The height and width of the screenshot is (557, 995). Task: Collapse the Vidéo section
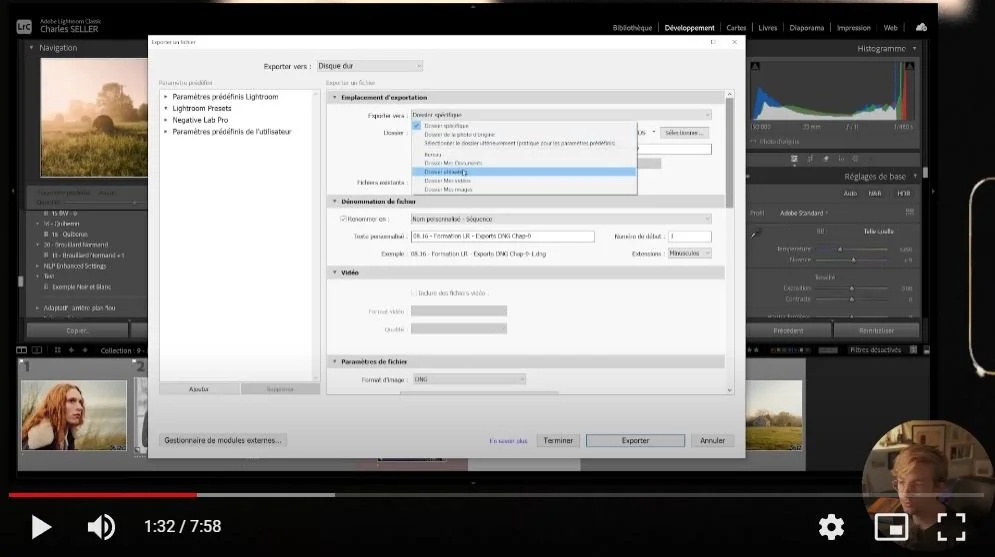pos(335,272)
